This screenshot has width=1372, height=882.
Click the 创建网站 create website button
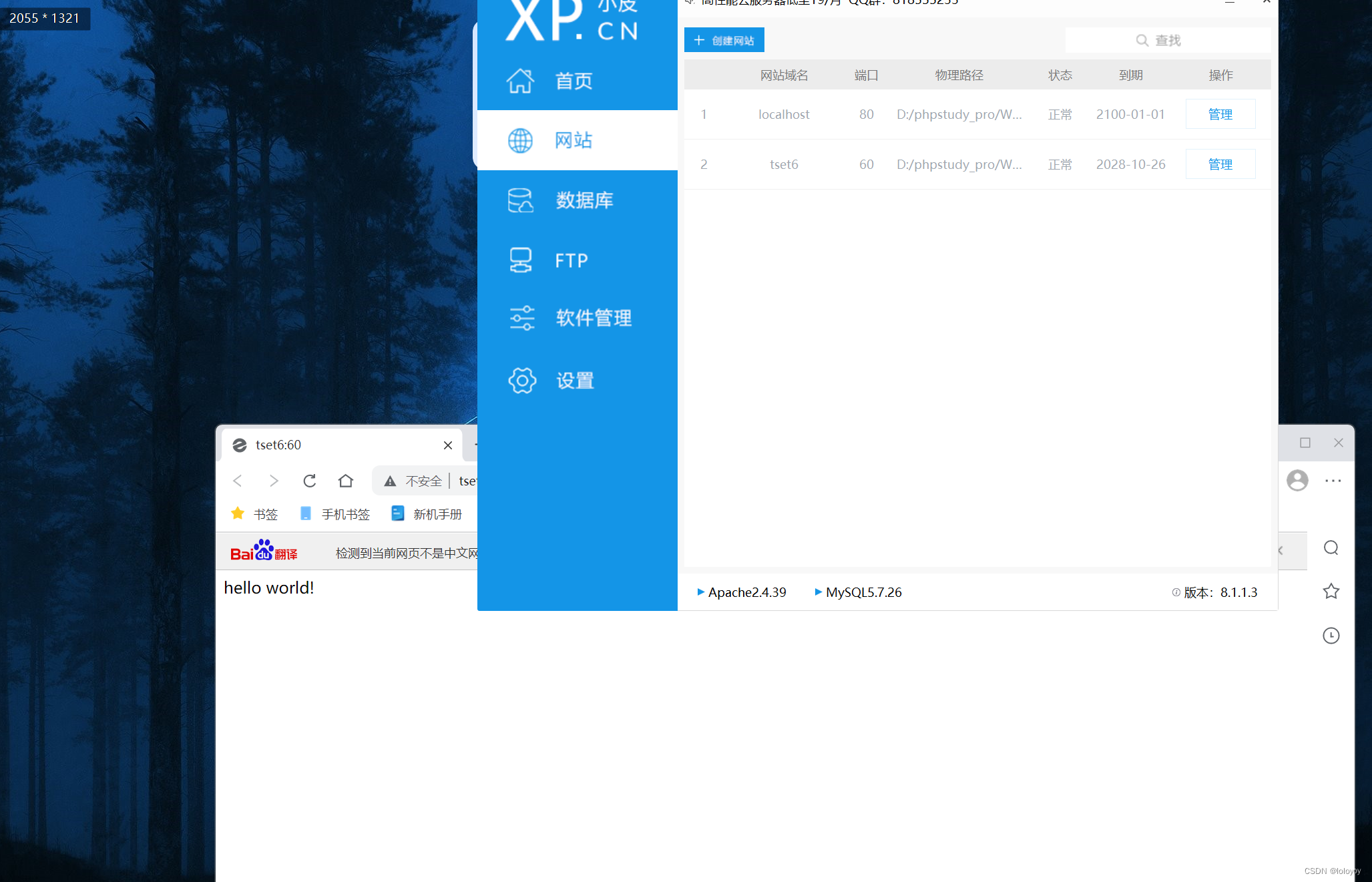coord(724,39)
